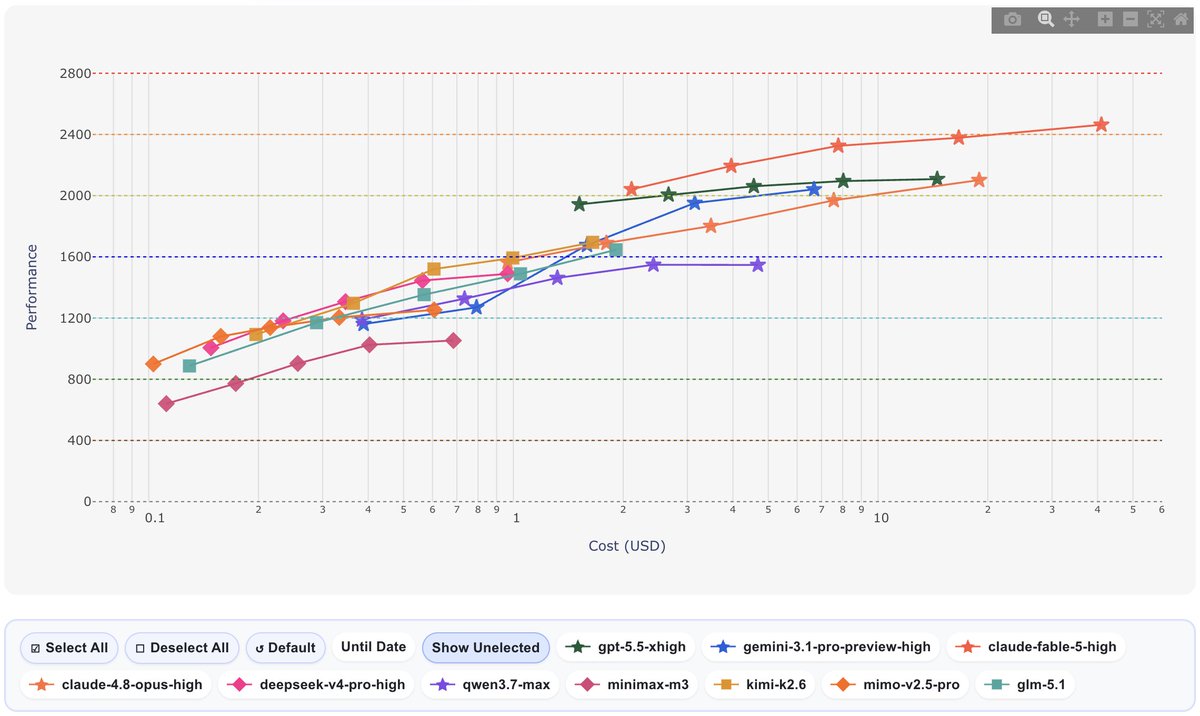Screen dimensions: 1200x716
Task: Click the 2000 y-axis tick label
Action: coord(75,195)
